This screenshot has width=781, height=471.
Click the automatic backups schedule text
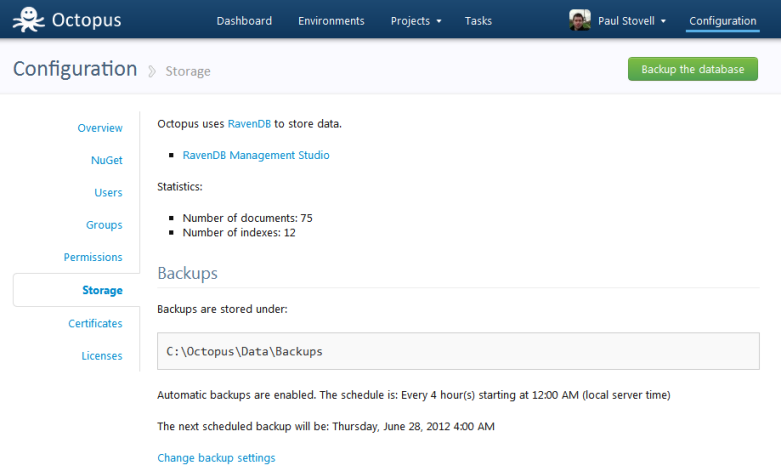[x=414, y=395]
